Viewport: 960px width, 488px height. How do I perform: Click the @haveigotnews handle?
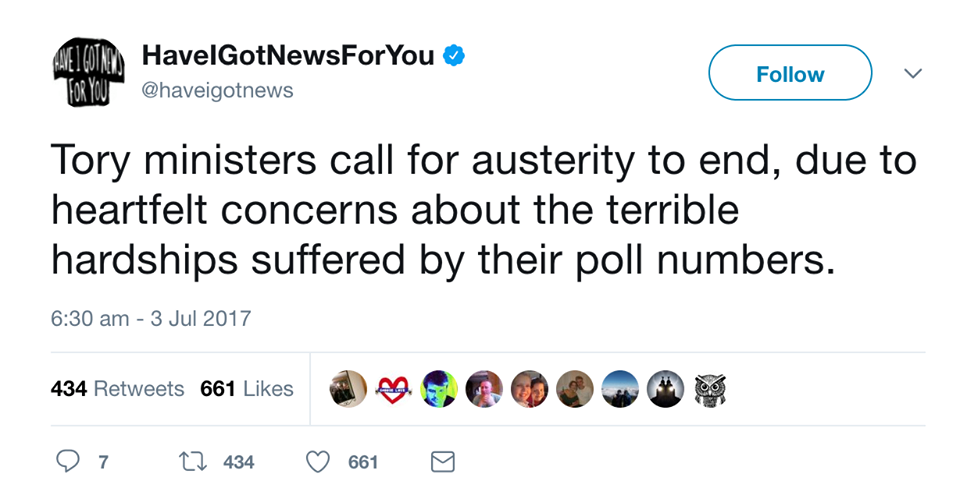(x=218, y=90)
